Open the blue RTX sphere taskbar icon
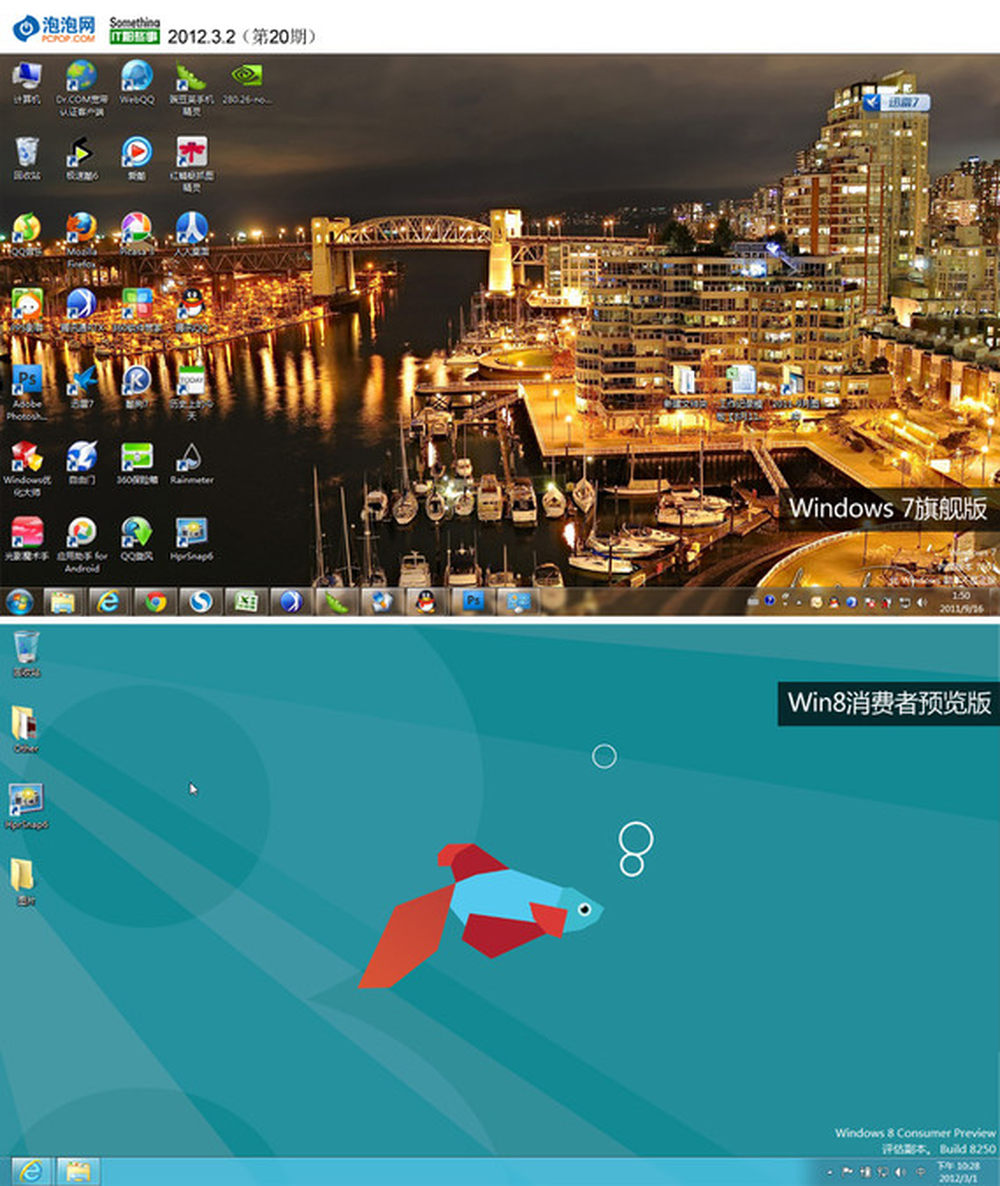The image size is (1000, 1186). (291, 602)
